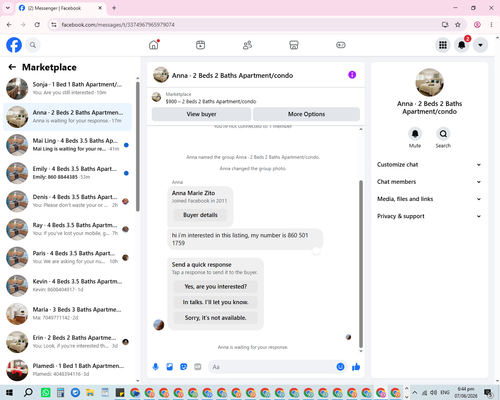Go back using the Marketplace arrow
This screenshot has width=500, height=400.
click(12, 67)
